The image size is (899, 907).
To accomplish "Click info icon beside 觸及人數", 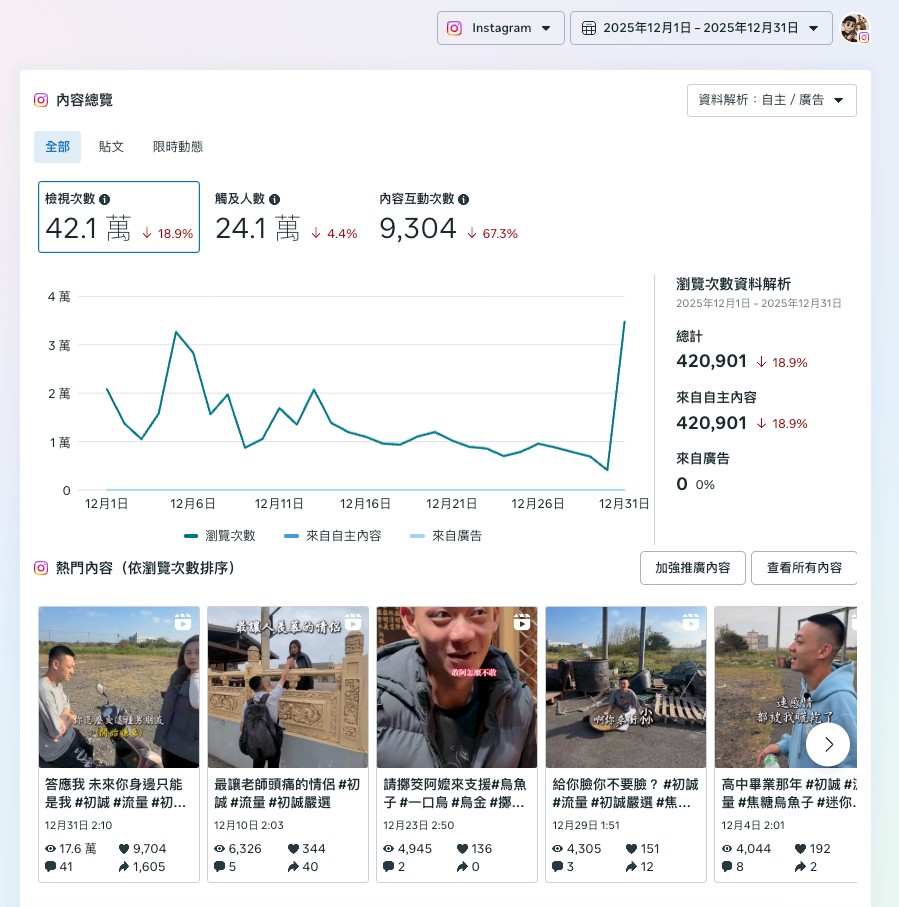I will pyautogui.click(x=275, y=200).
